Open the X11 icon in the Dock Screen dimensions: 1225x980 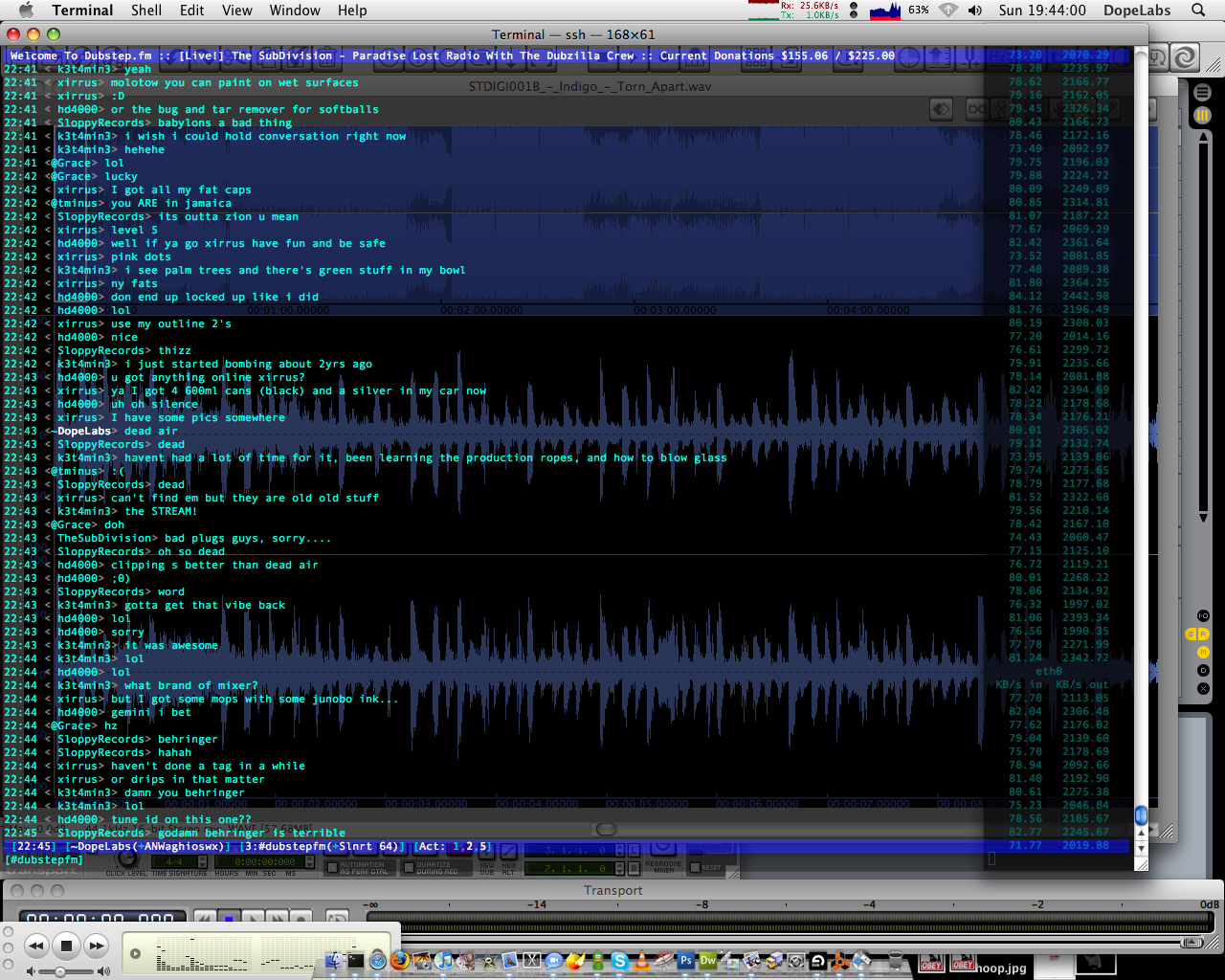531,959
